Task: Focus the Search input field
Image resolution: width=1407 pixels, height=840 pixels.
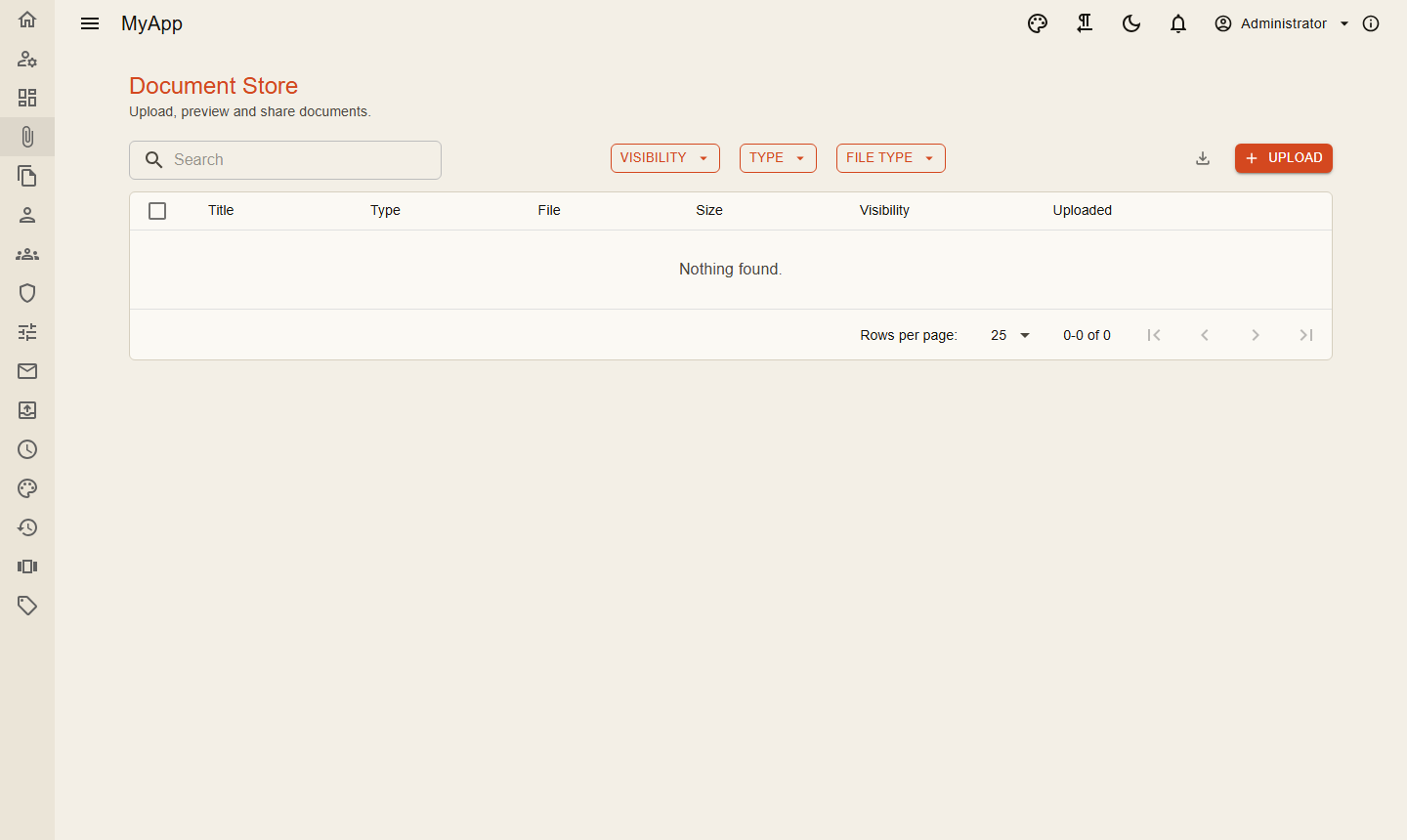Action: point(285,160)
